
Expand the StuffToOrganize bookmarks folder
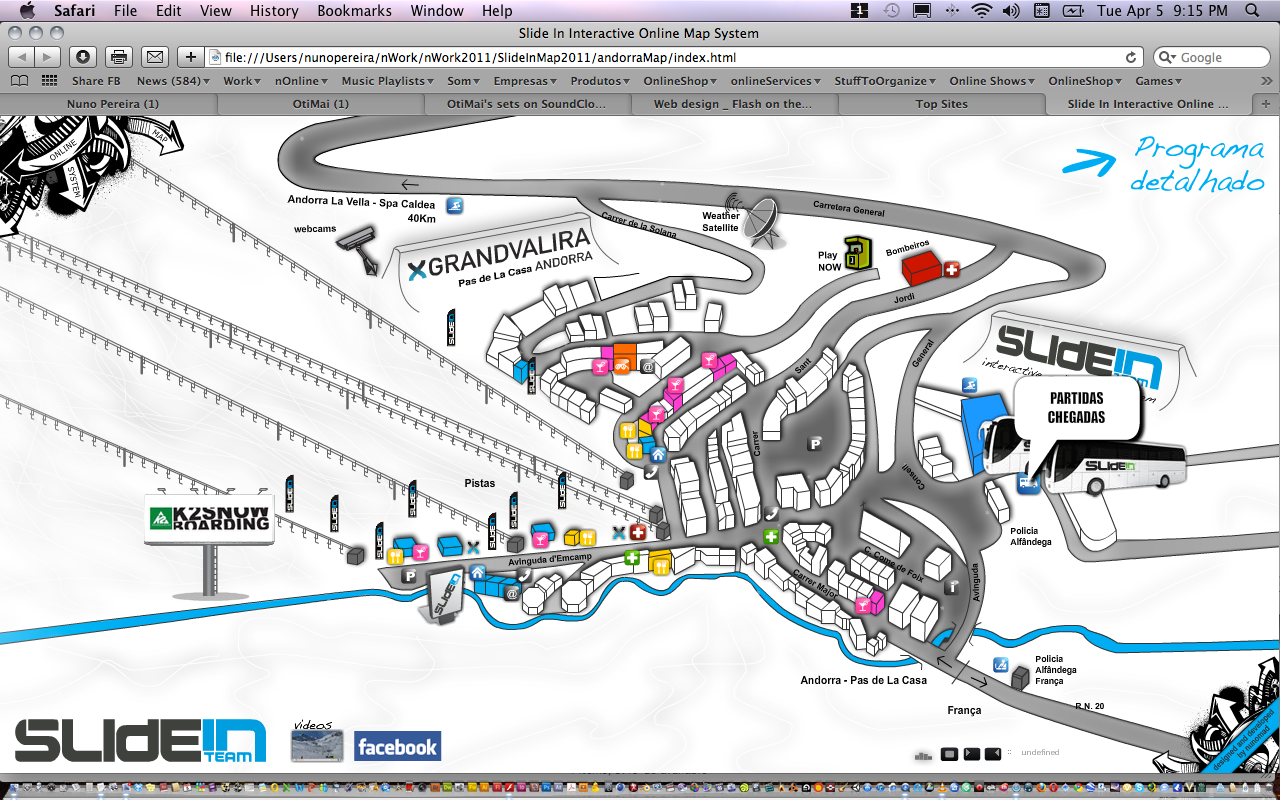[x=885, y=81]
